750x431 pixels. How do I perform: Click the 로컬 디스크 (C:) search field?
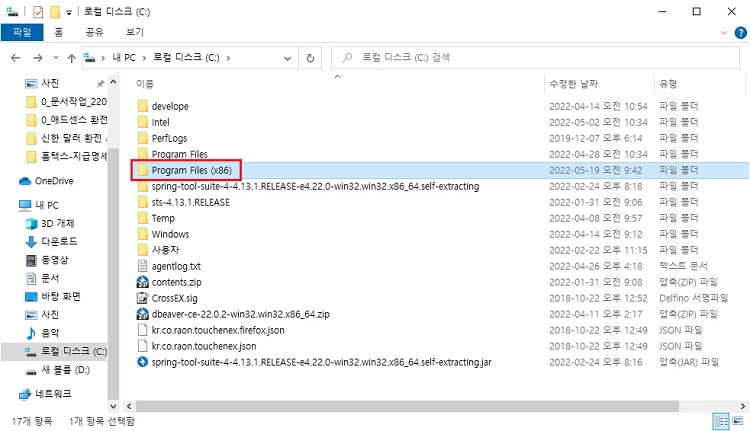click(535, 58)
